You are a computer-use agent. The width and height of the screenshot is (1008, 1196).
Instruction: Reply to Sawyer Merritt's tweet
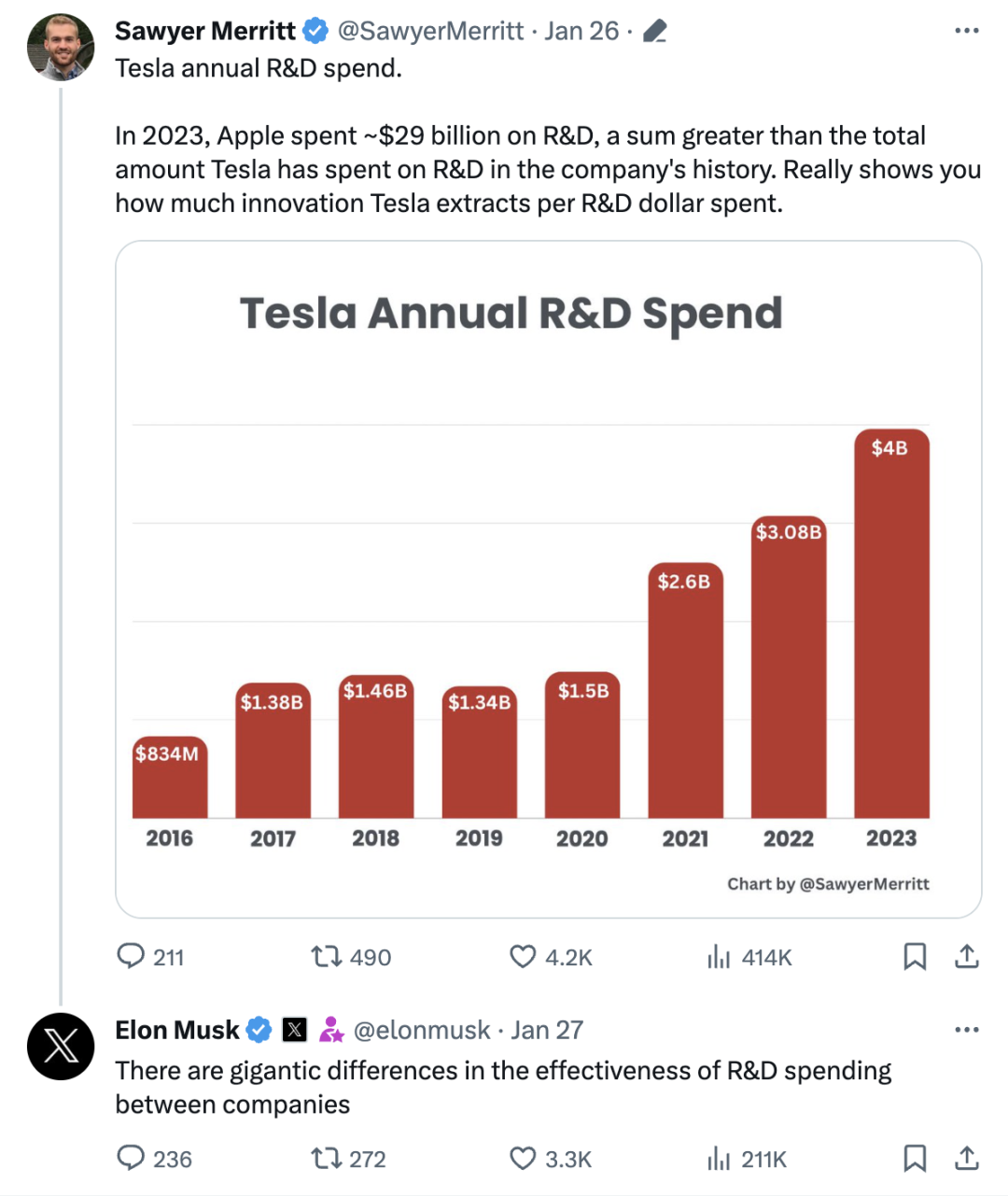point(131,956)
